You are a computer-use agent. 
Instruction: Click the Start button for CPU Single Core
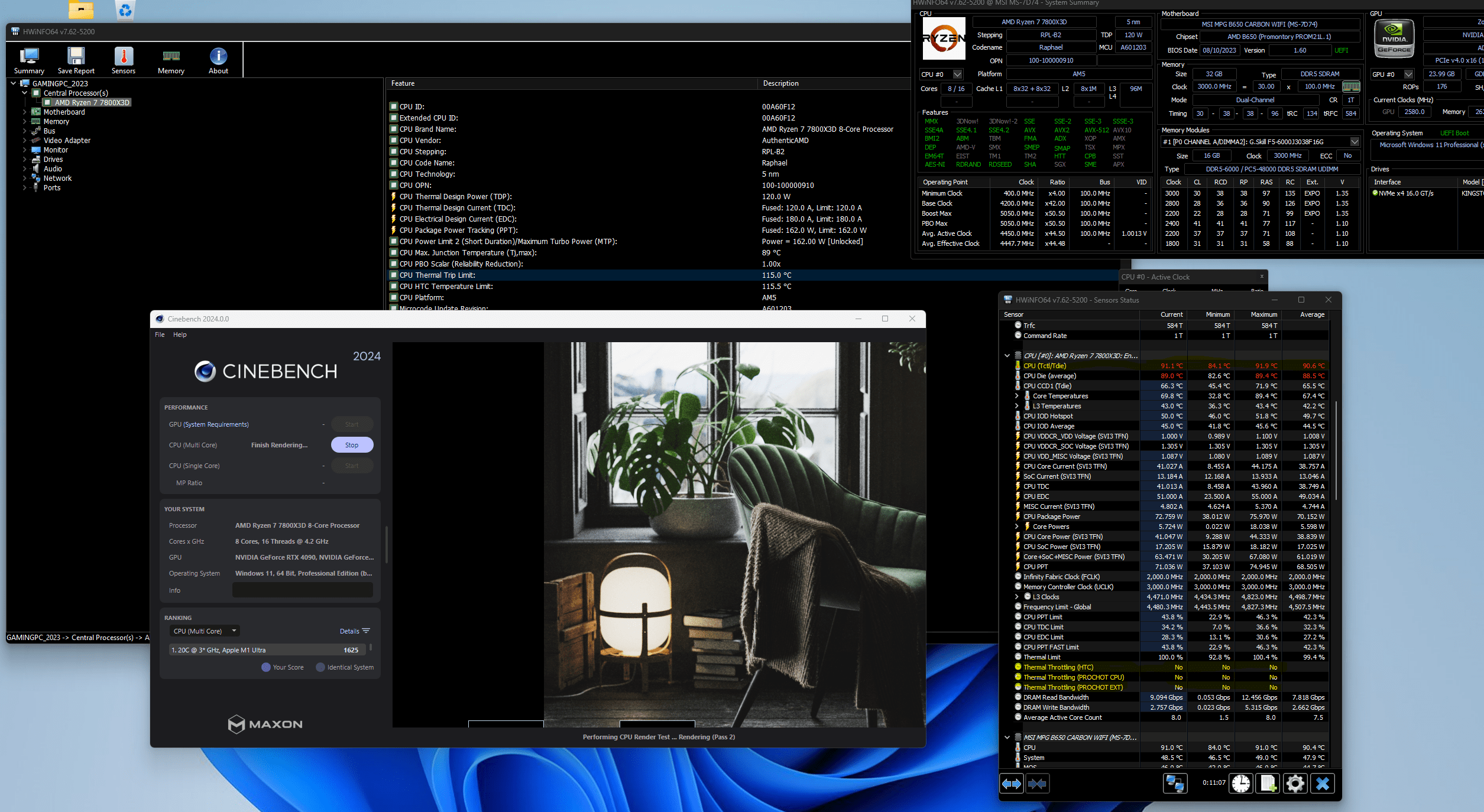pyautogui.click(x=352, y=466)
